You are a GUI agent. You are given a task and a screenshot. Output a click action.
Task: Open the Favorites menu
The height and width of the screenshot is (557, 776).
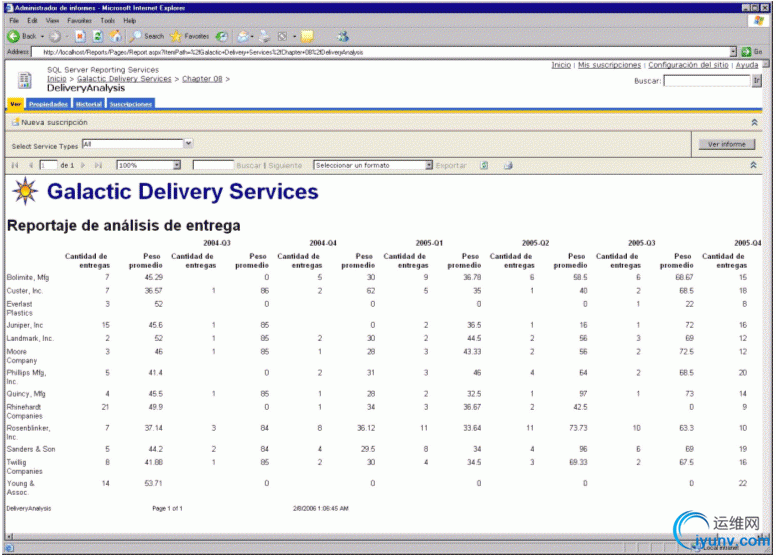79,21
